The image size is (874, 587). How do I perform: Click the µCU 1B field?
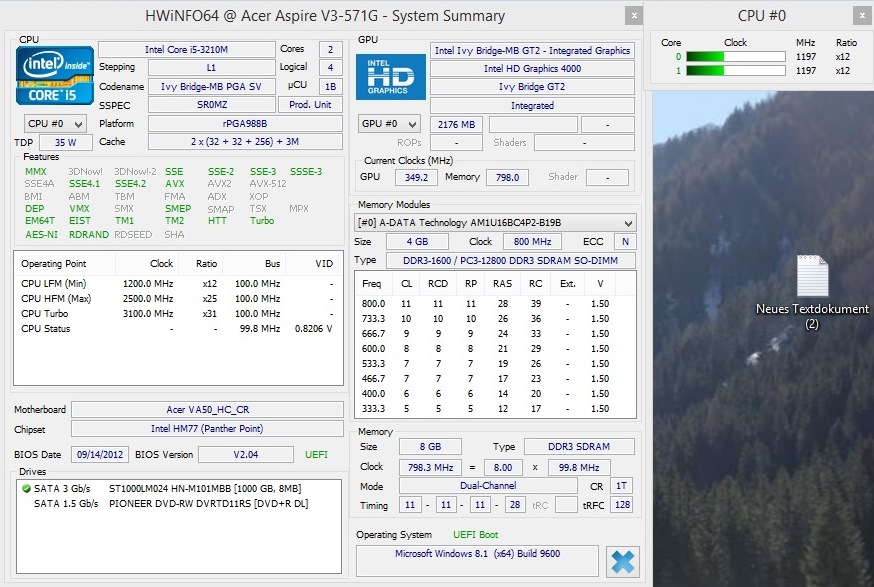click(x=330, y=86)
